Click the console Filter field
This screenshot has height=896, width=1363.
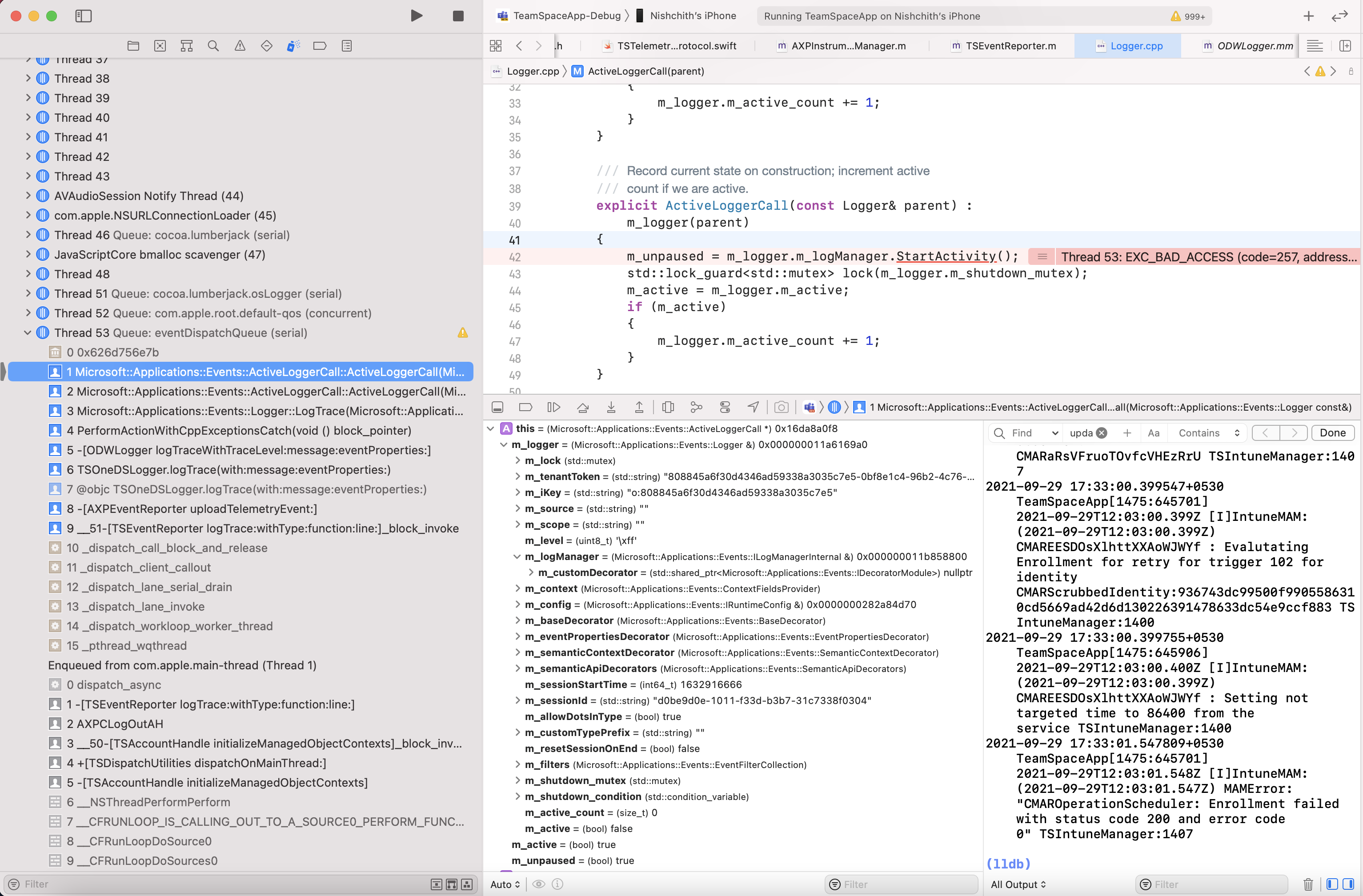tap(1214, 884)
